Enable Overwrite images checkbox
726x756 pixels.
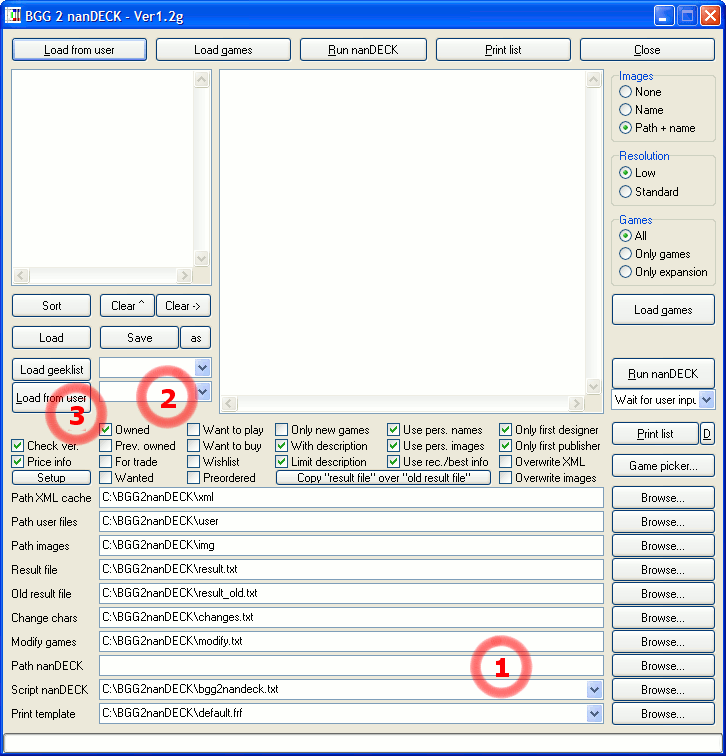pyautogui.click(x=505, y=477)
